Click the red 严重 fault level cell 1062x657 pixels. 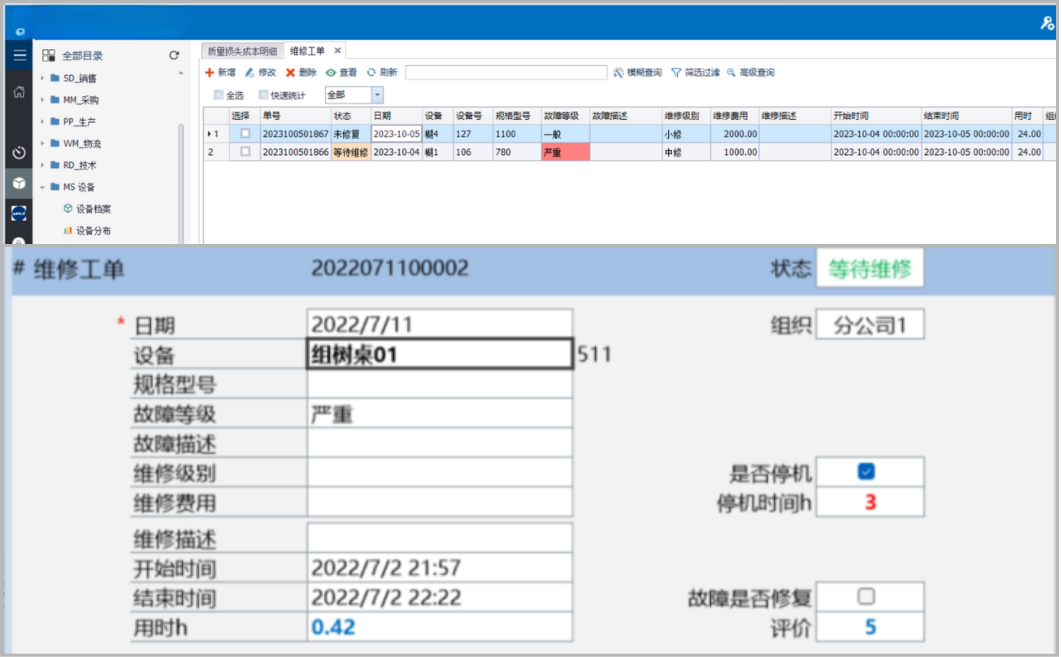565,152
